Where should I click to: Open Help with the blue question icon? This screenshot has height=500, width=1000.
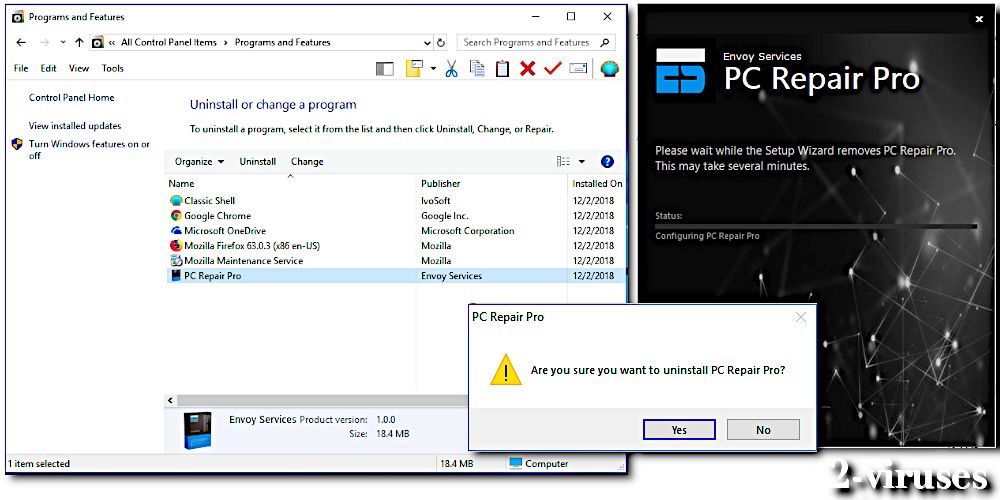[607, 161]
